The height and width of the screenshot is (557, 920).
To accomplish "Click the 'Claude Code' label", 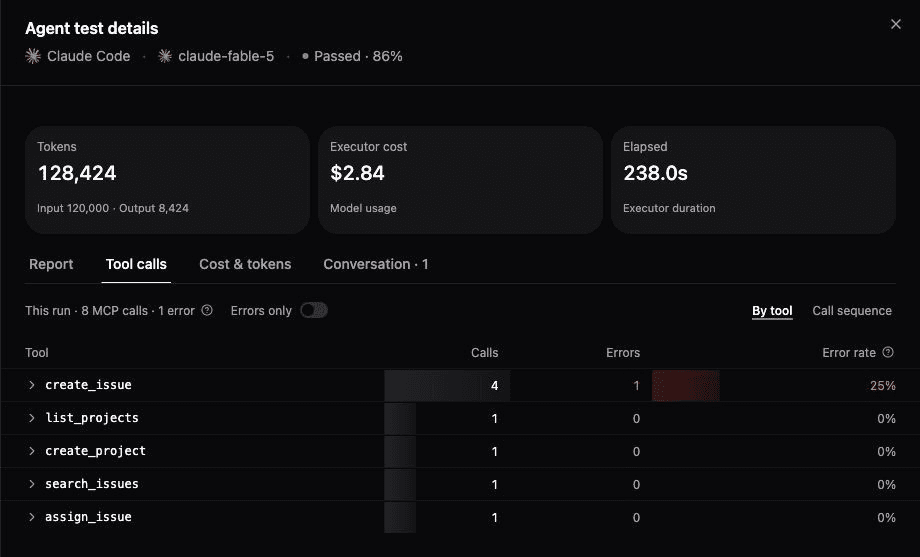I will pyautogui.click(x=89, y=56).
